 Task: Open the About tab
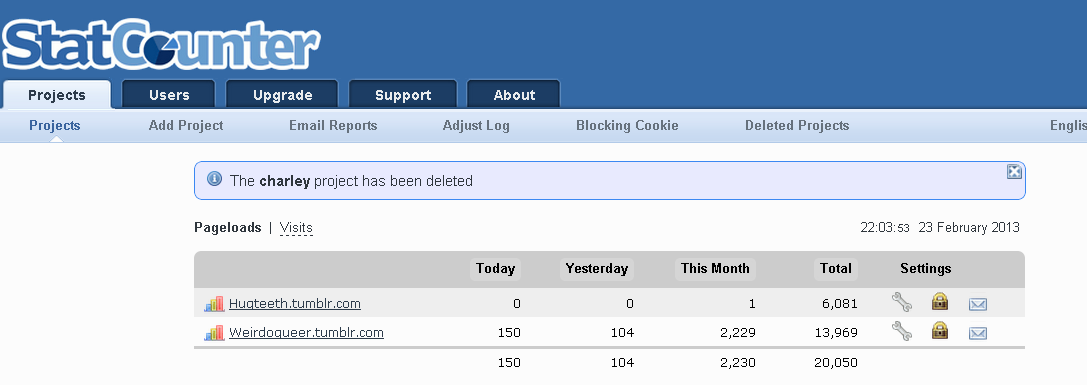514,95
